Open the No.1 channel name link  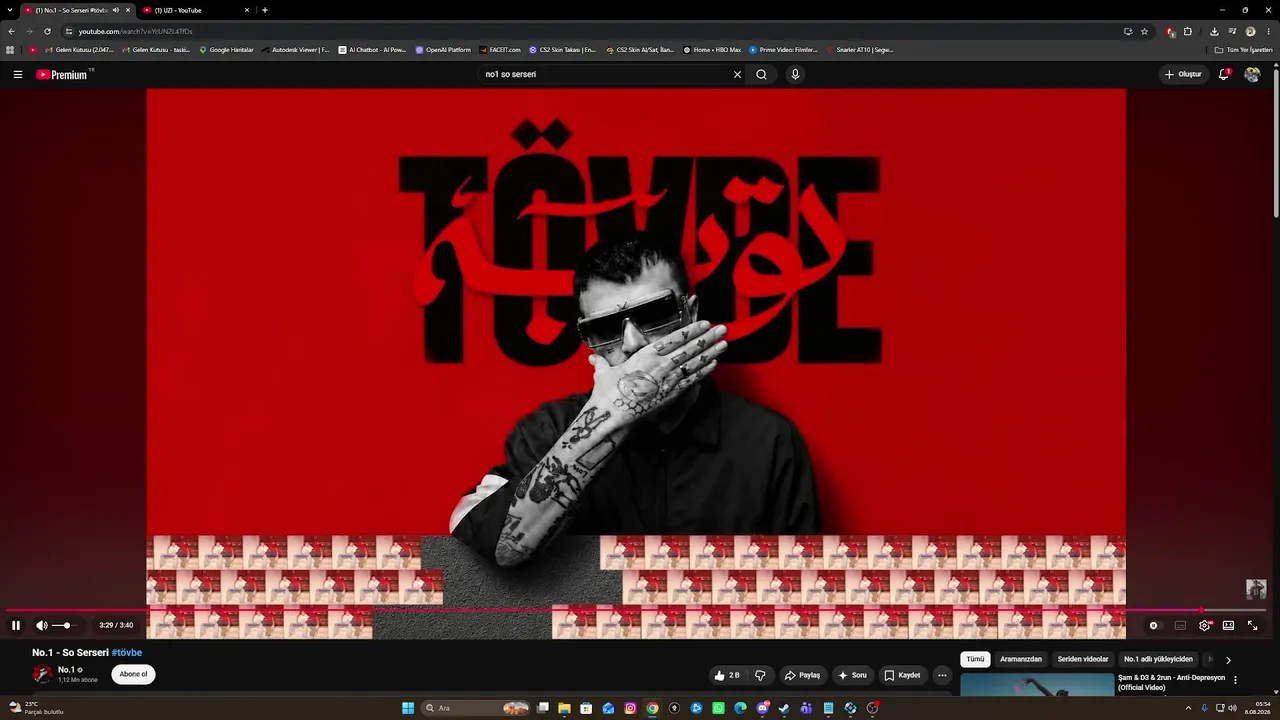(x=66, y=670)
